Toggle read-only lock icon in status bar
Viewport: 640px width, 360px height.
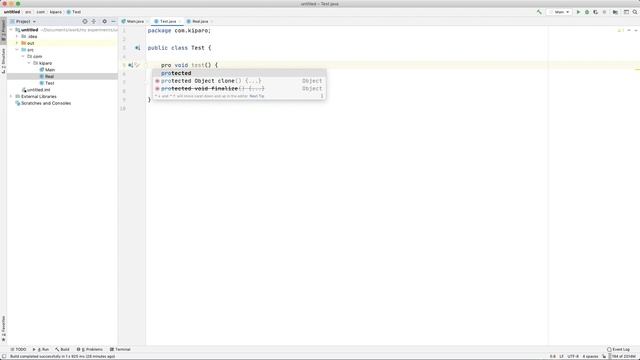(604, 356)
